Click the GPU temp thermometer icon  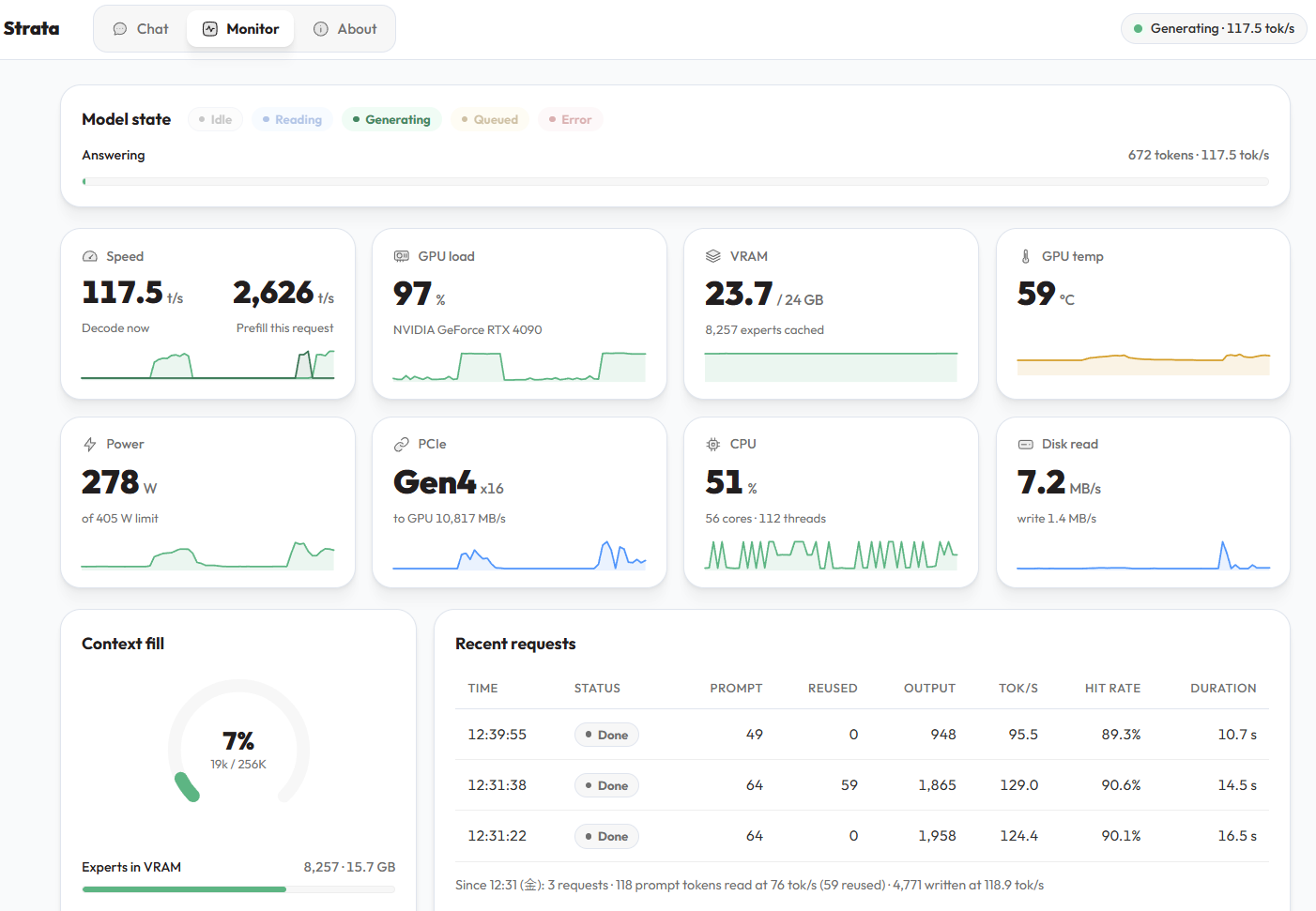point(1025,256)
